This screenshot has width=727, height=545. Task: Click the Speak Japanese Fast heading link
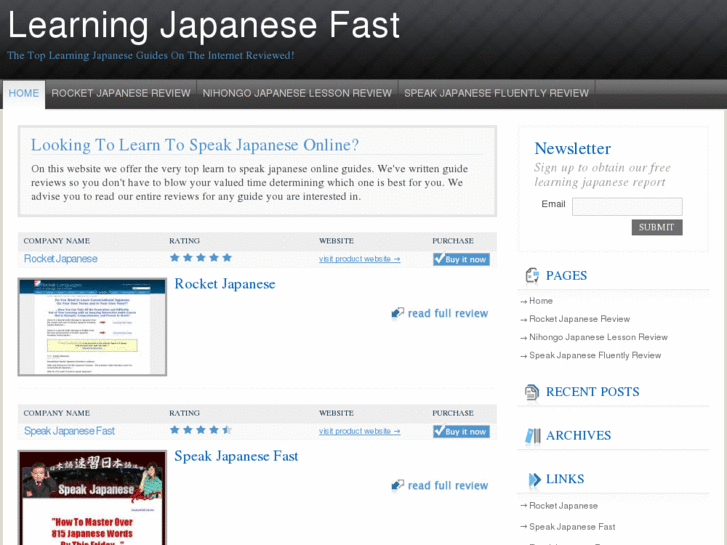[236, 456]
